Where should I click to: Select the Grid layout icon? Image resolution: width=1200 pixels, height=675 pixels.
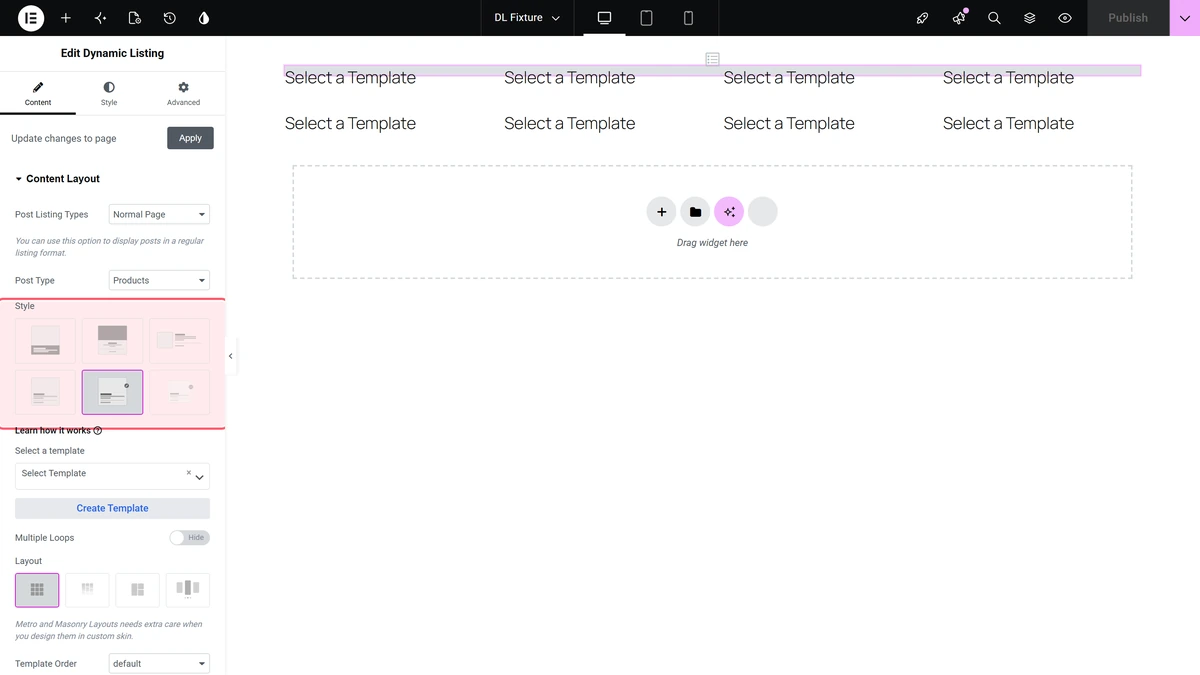click(37, 590)
